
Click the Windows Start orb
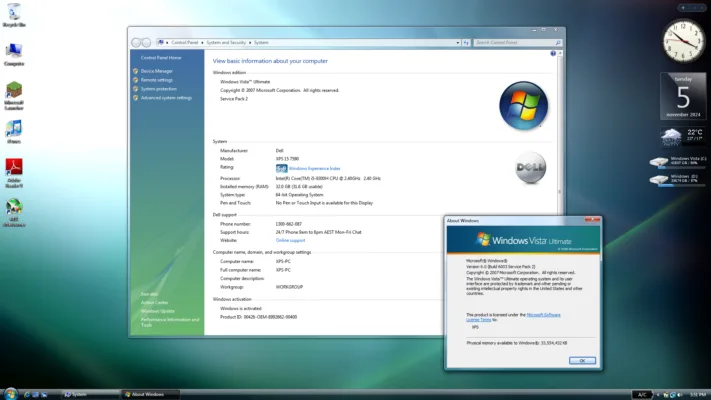pyautogui.click(x=10, y=393)
